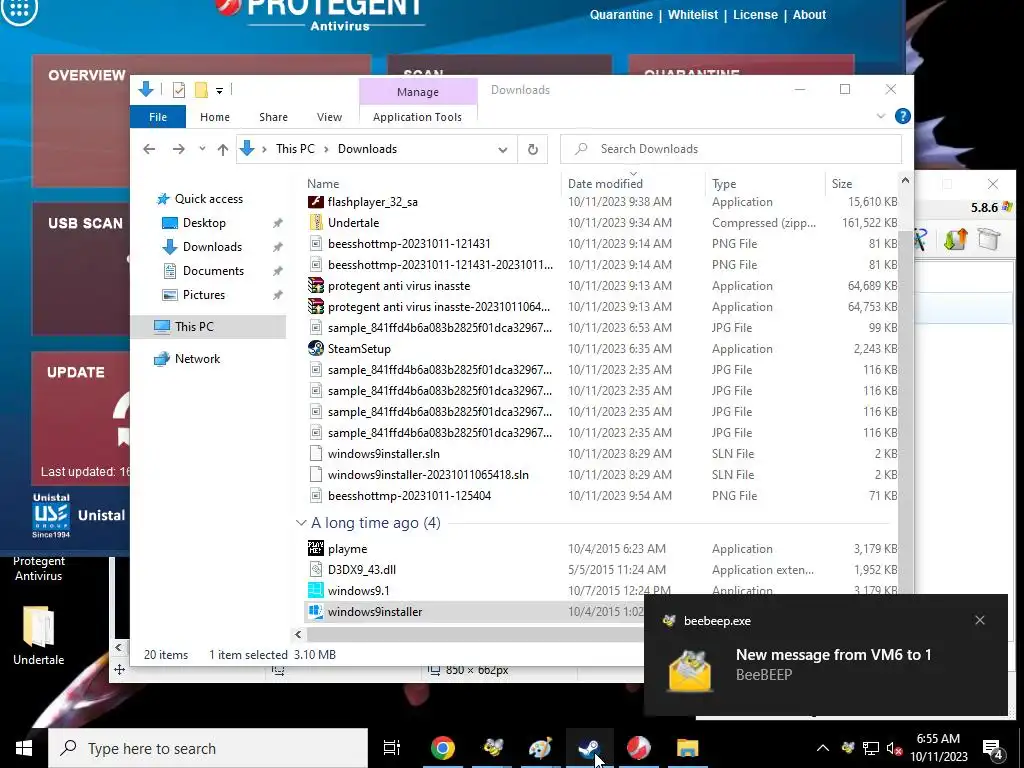Viewport: 1024px width, 768px height.
Task: Select the SteamSetup application file
Action: click(359, 349)
